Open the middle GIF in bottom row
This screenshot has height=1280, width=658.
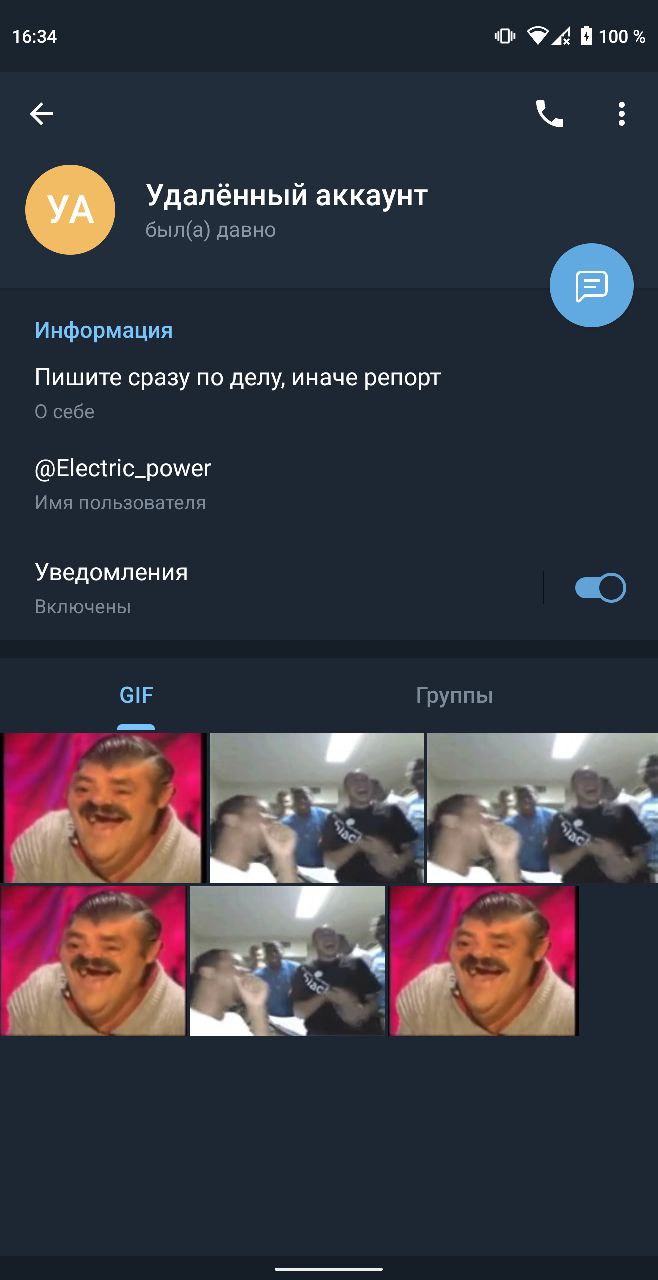[288, 960]
